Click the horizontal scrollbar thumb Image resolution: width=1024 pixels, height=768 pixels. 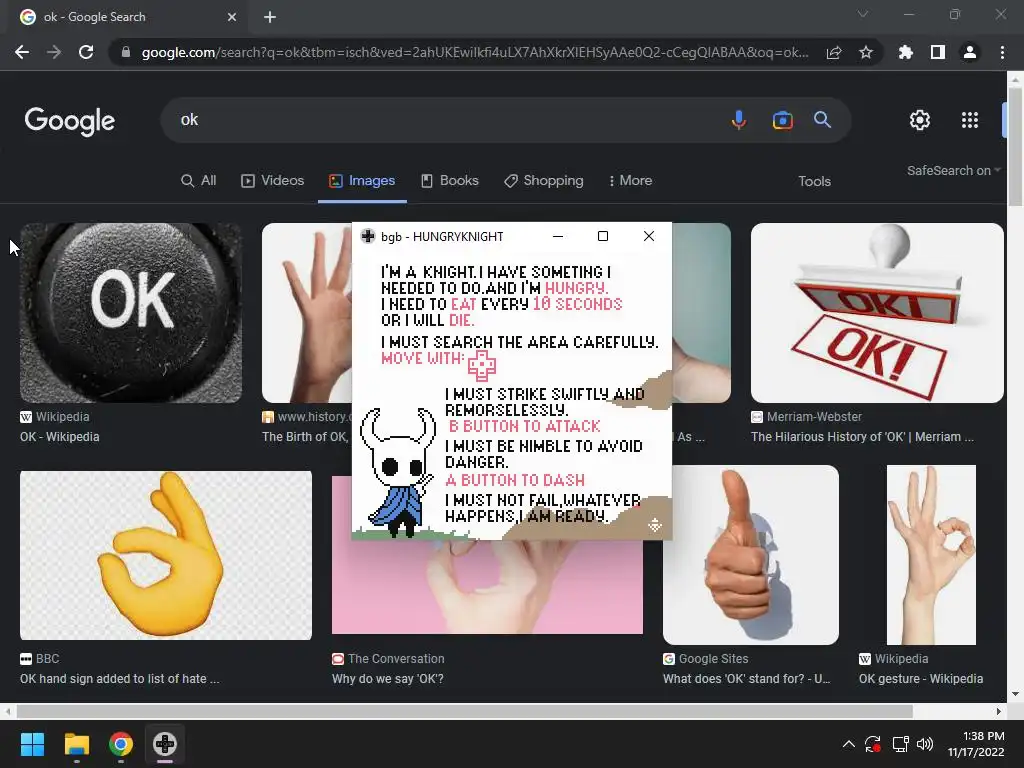click(x=464, y=711)
